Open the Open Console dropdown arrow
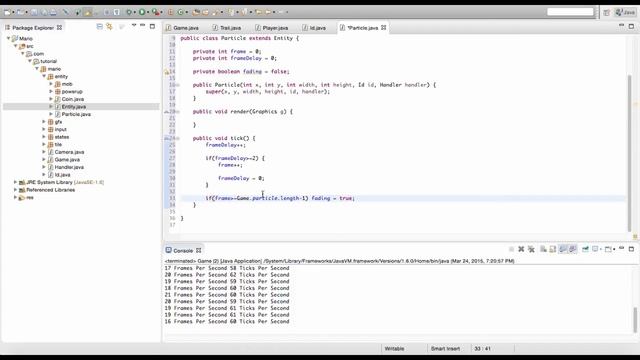The image size is (640, 360). point(614,249)
